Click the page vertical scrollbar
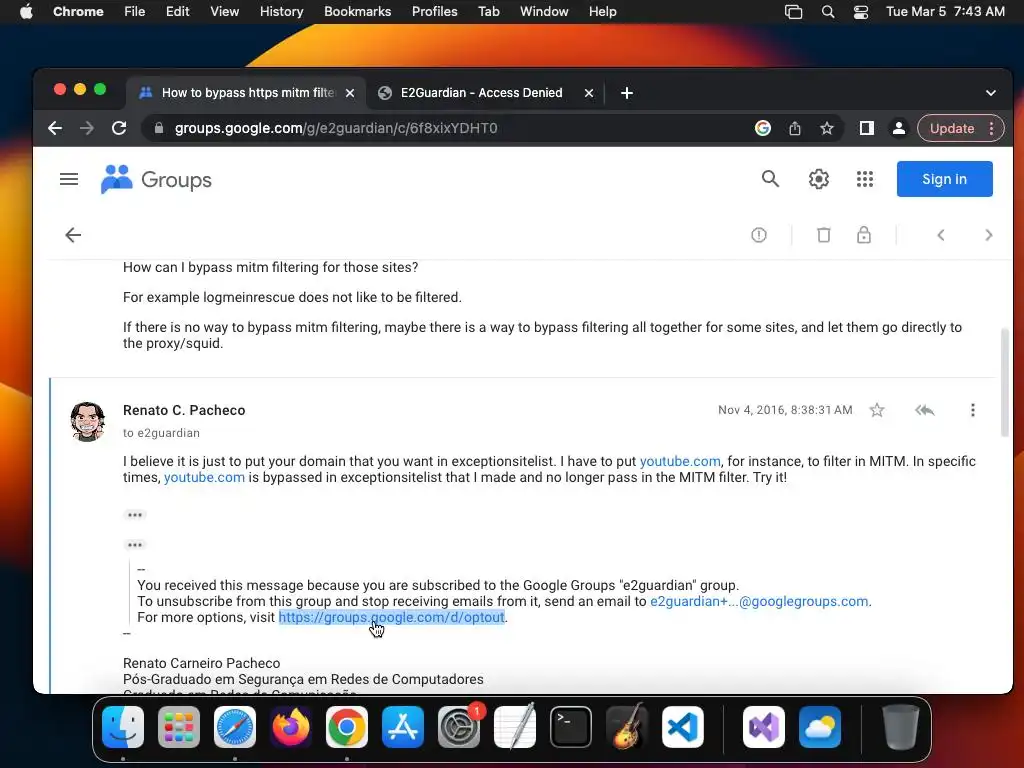 (x=1005, y=383)
